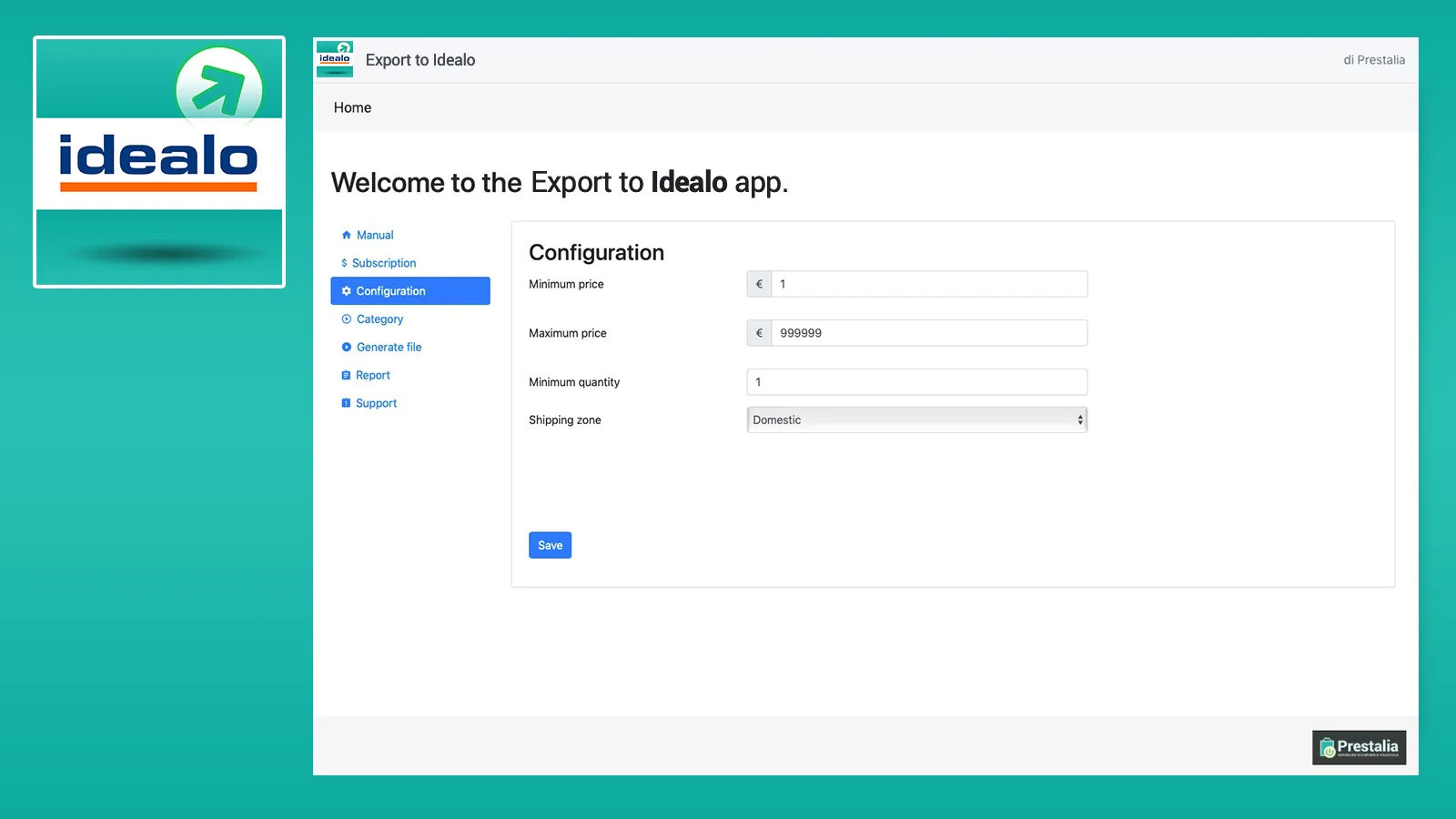Screen dimensions: 1456x819
Task: Click the circle icon beside Category
Action: [346, 319]
